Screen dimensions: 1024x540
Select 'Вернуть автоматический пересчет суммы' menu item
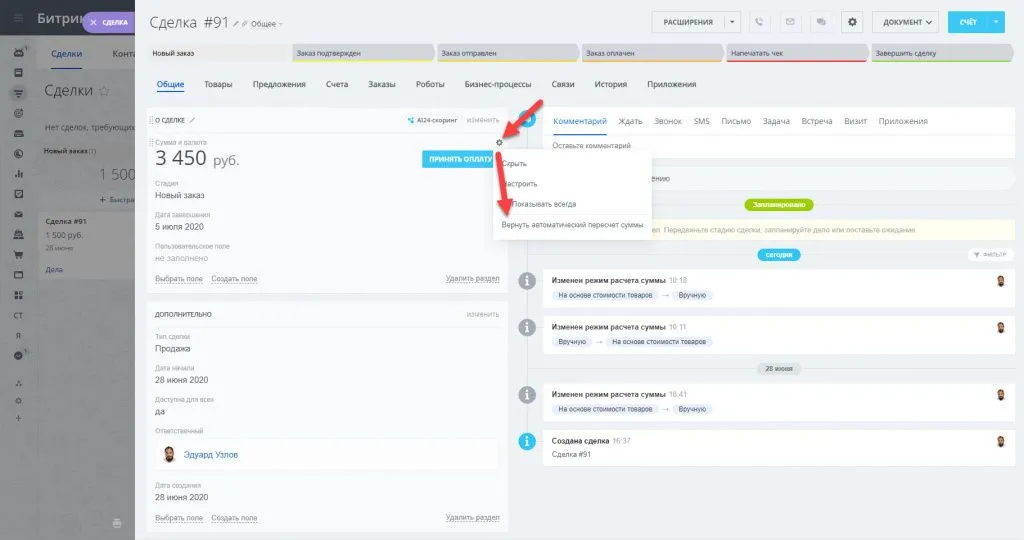click(x=572, y=225)
